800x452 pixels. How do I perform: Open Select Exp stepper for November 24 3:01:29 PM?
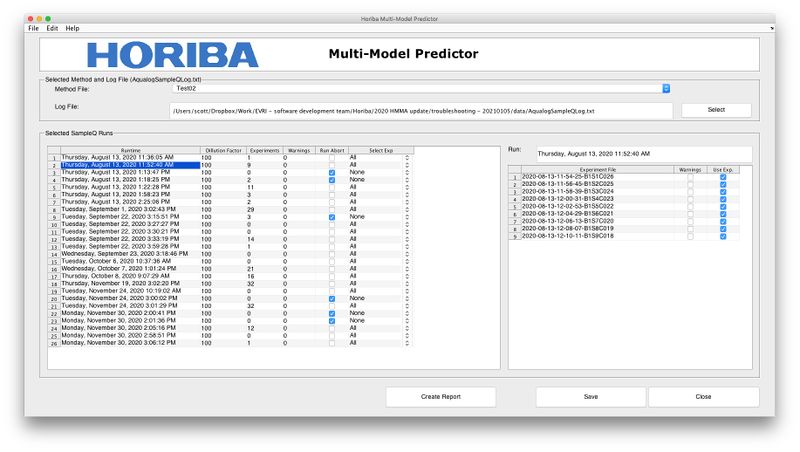[x=407, y=306]
